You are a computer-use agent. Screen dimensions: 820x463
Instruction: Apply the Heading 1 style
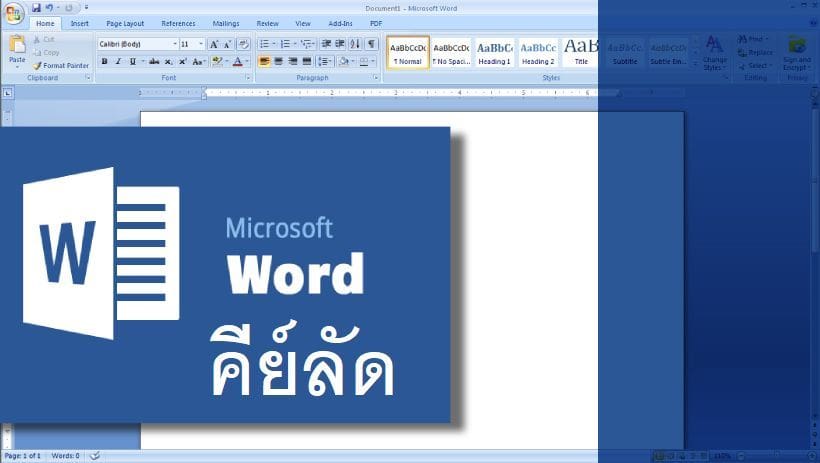(494, 52)
